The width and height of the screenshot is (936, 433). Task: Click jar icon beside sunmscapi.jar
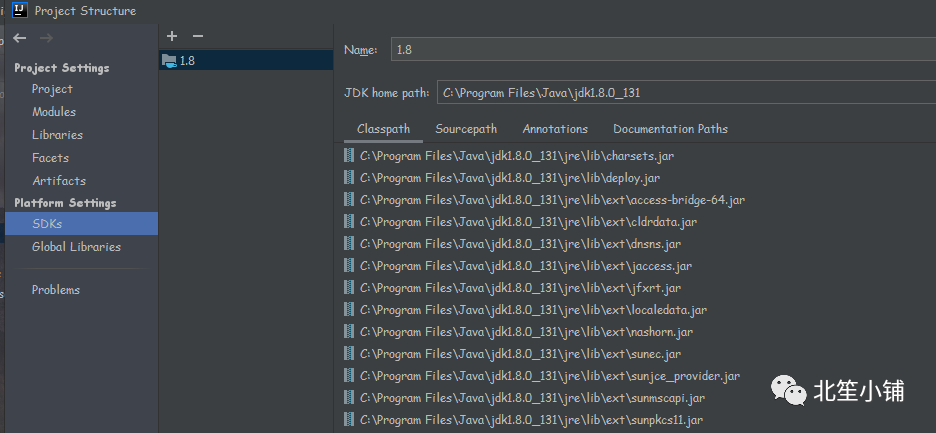(349, 398)
